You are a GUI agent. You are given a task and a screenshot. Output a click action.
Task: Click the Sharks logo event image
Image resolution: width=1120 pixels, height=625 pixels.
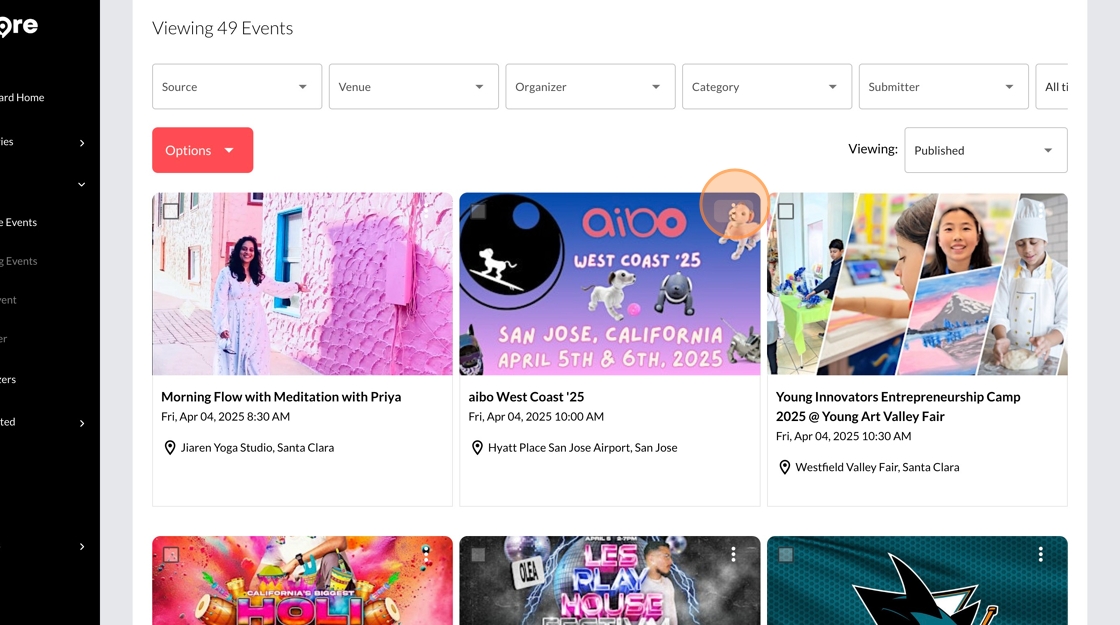coord(917,581)
